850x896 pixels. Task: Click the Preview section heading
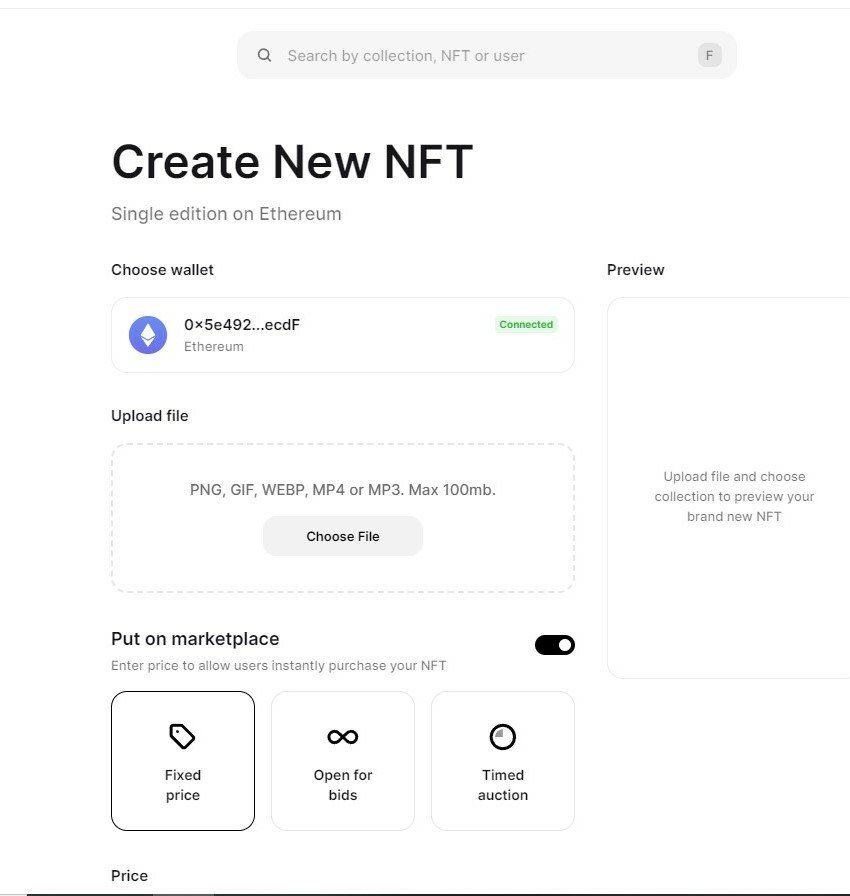[635, 270]
